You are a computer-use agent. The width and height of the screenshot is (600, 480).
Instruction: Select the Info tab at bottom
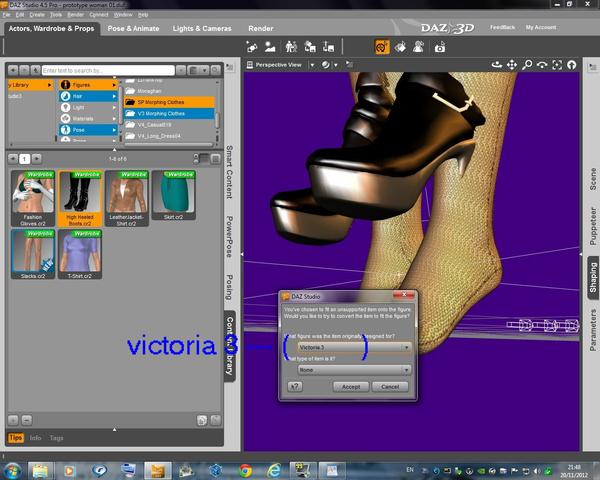click(35, 438)
